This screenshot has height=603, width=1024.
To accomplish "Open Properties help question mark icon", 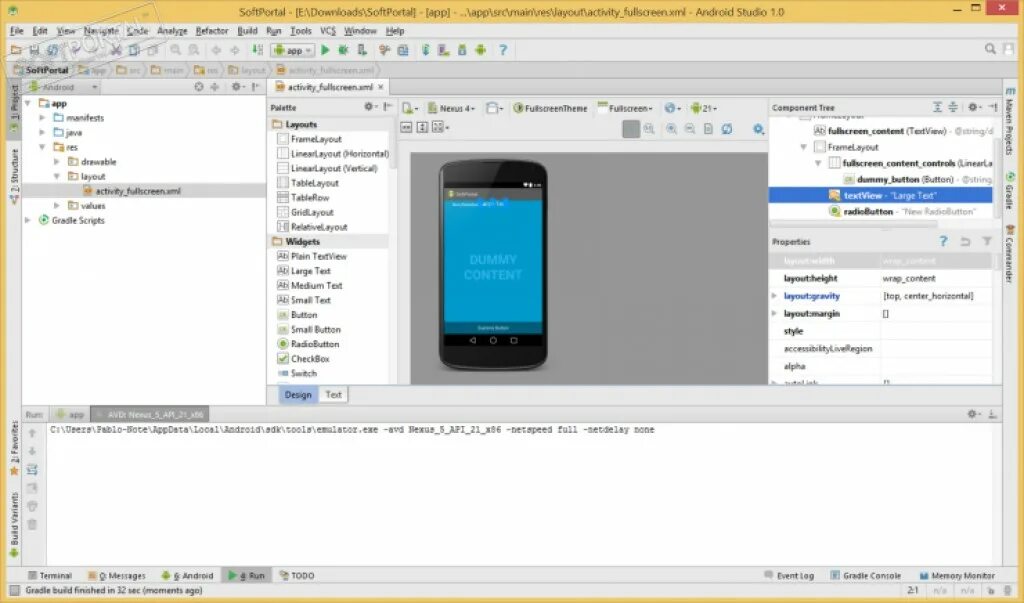I will [943, 241].
